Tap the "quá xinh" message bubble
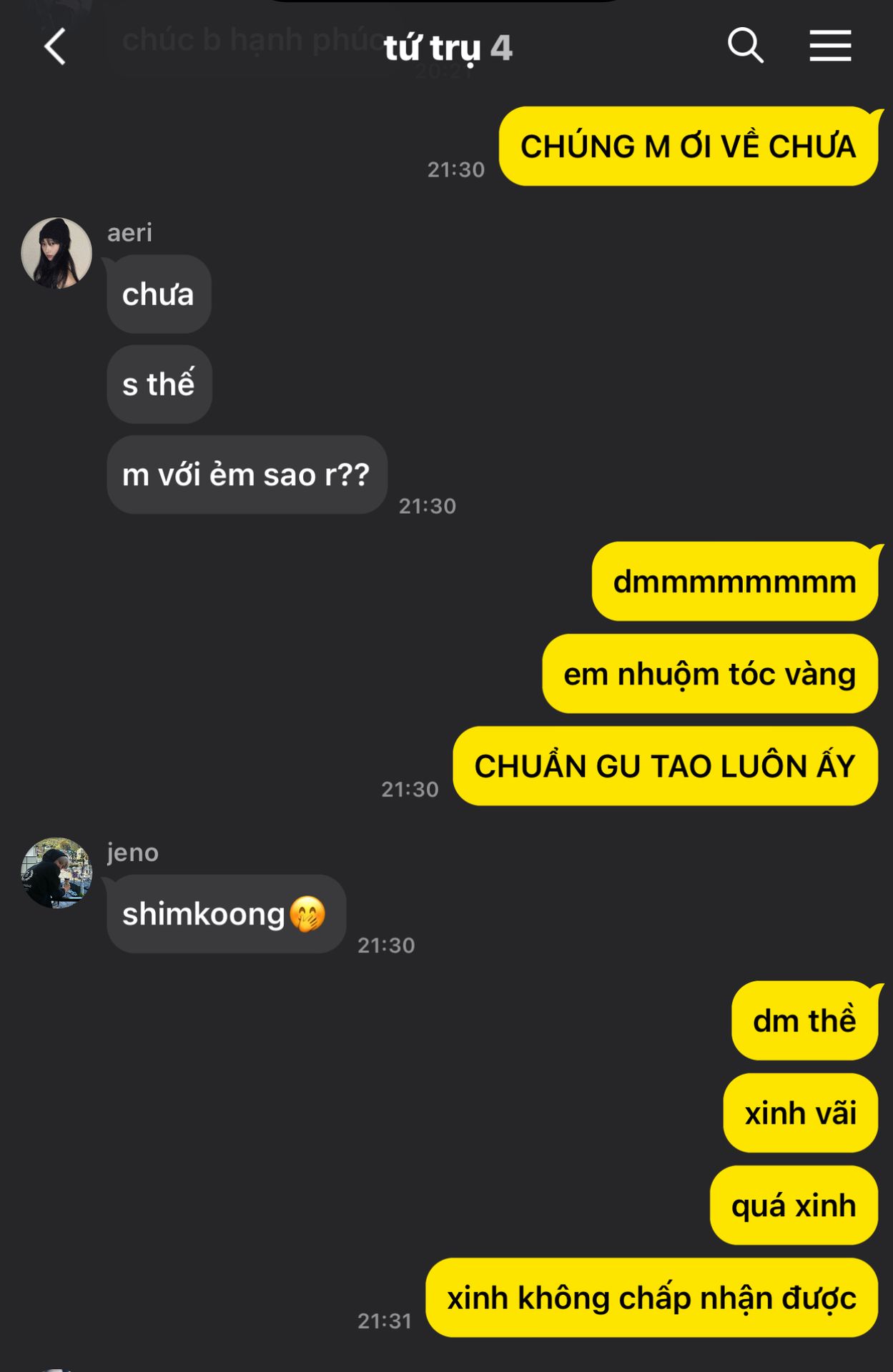The image size is (893, 1372). coord(794,1205)
